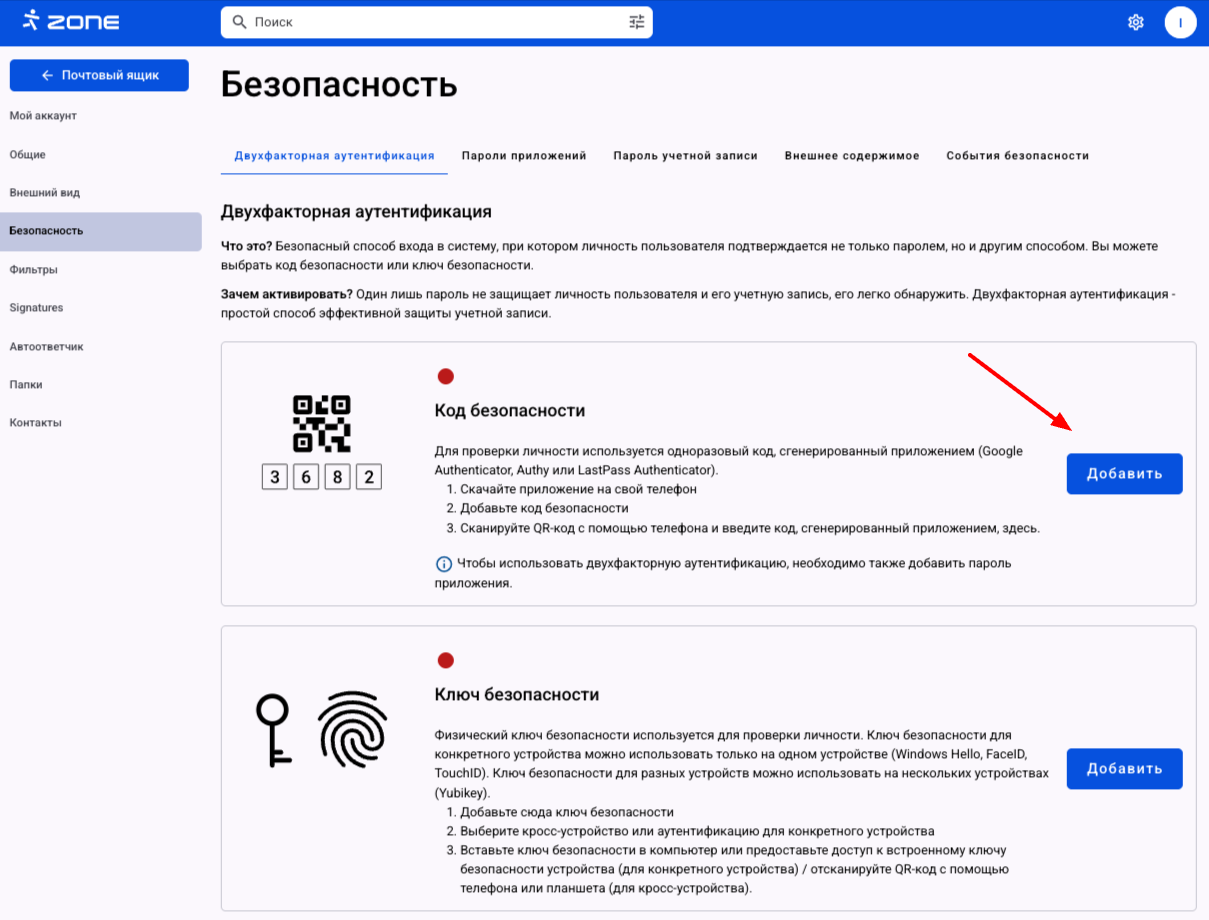Screen dimensions: 1209x920
Task: Select Signatures in sidebar
Action: [x=36, y=308]
